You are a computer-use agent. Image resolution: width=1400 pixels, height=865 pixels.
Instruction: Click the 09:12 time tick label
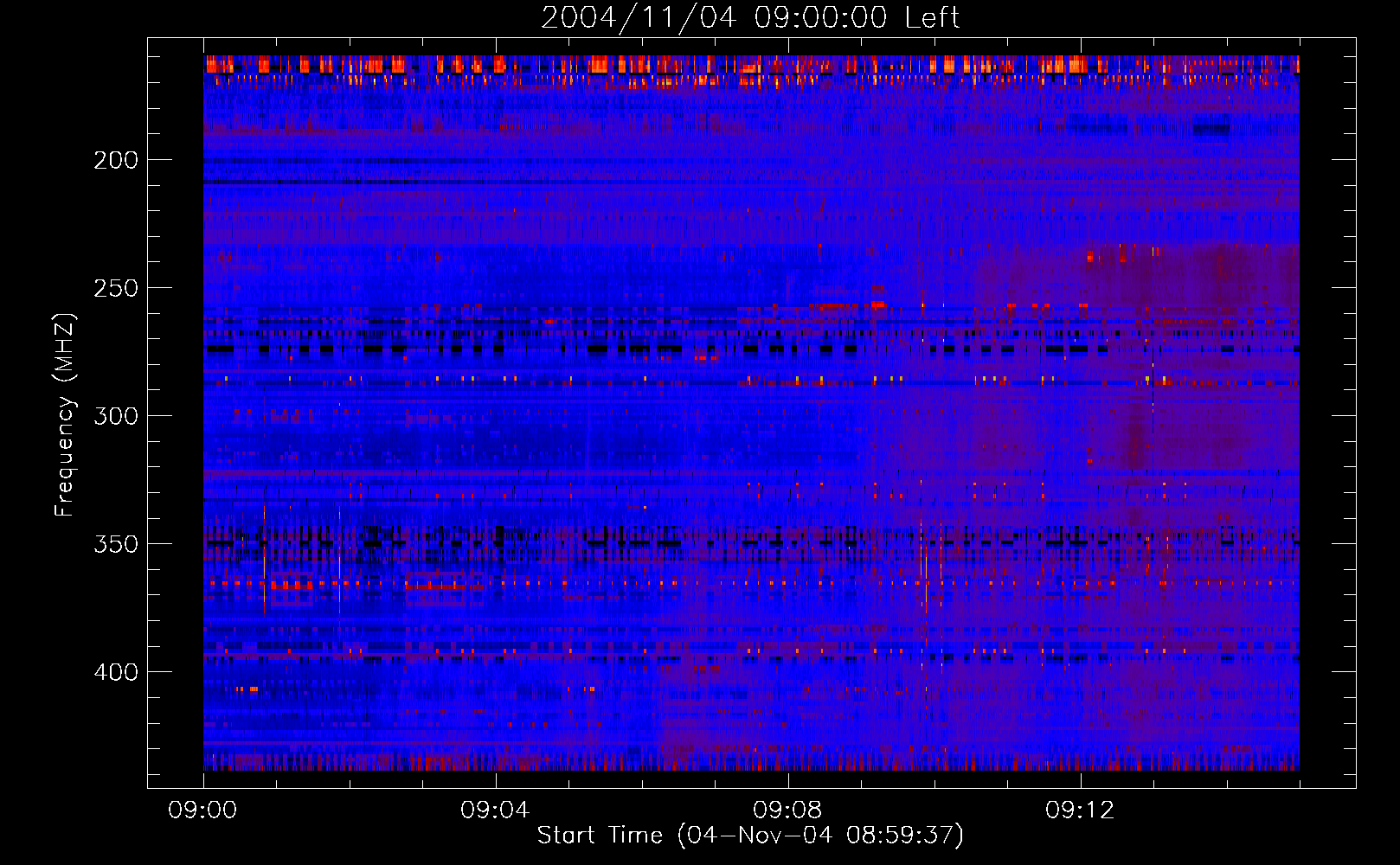click(x=1080, y=811)
